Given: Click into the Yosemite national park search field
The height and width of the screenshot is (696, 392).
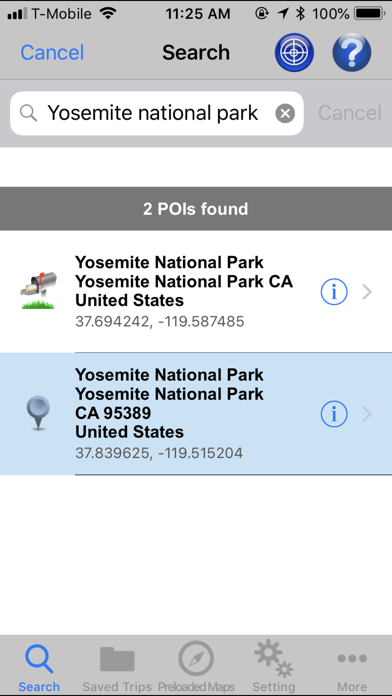Looking at the screenshot, I should tap(157, 114).
